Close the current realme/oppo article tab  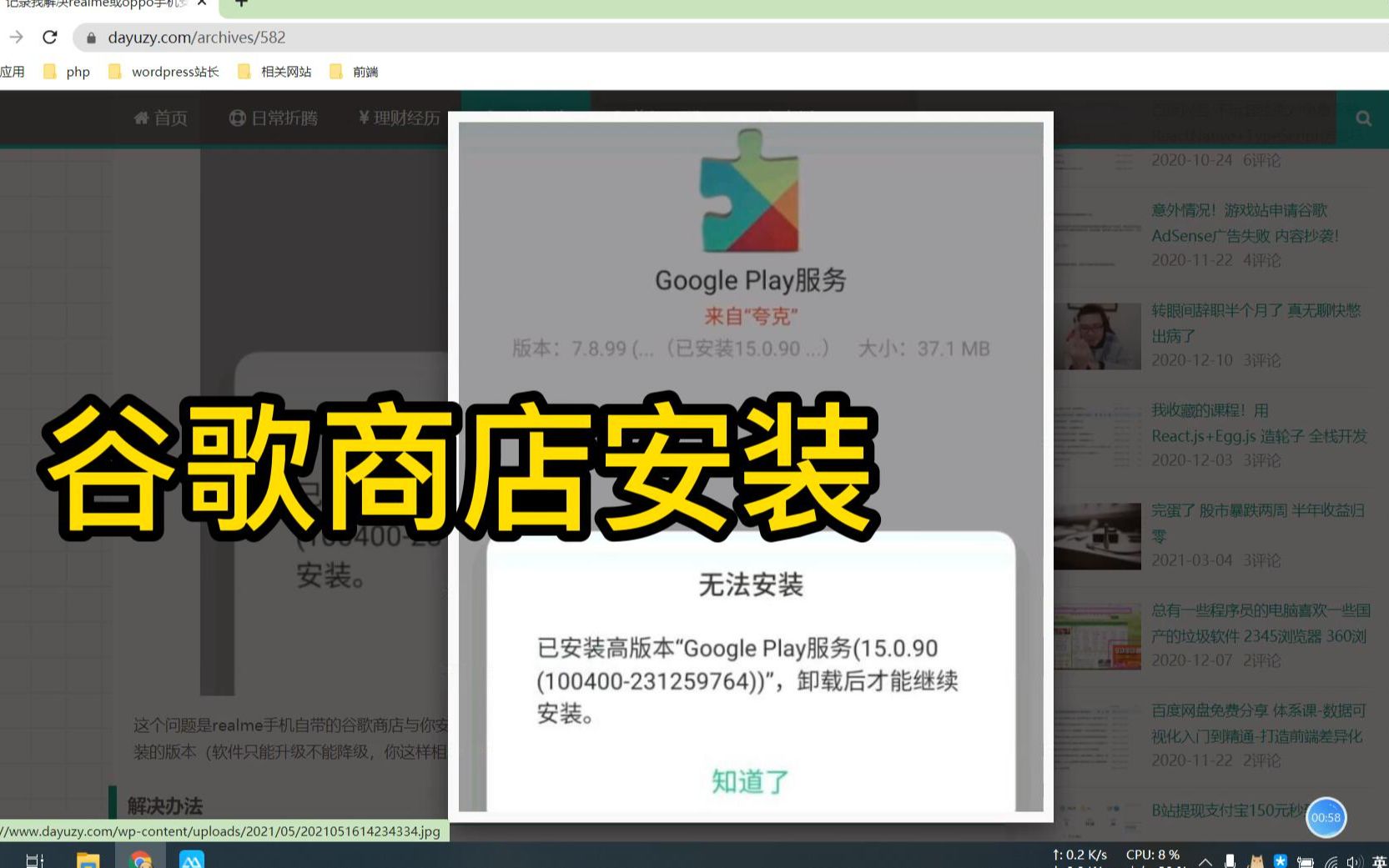(x=202, y=3)
